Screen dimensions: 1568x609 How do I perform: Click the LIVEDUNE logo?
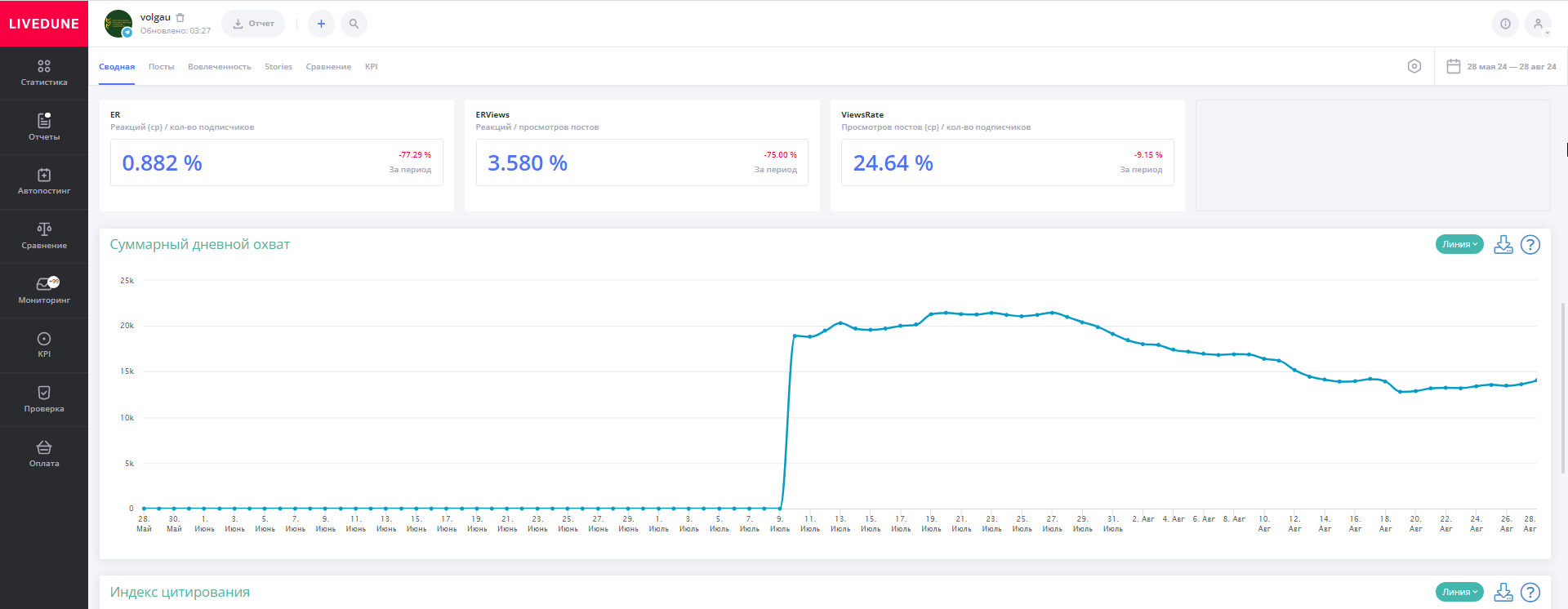coord(44,24)
